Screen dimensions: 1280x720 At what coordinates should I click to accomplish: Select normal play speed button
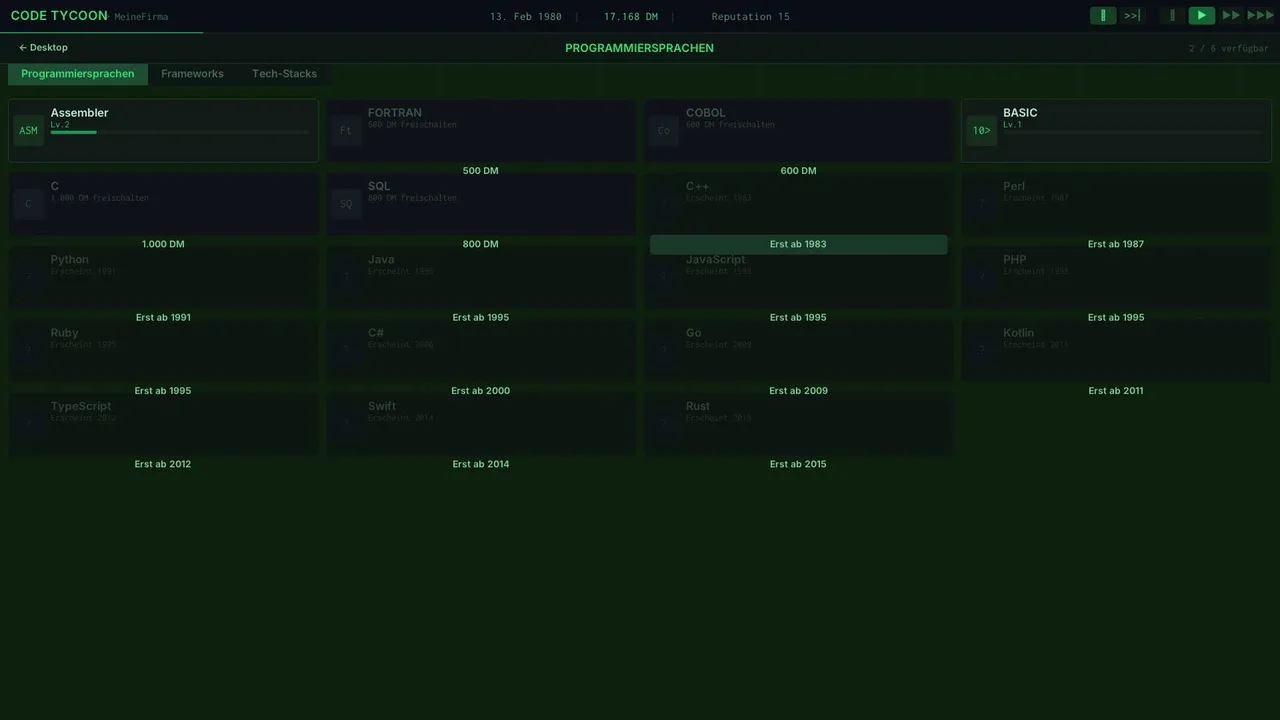pos(1201,16)
